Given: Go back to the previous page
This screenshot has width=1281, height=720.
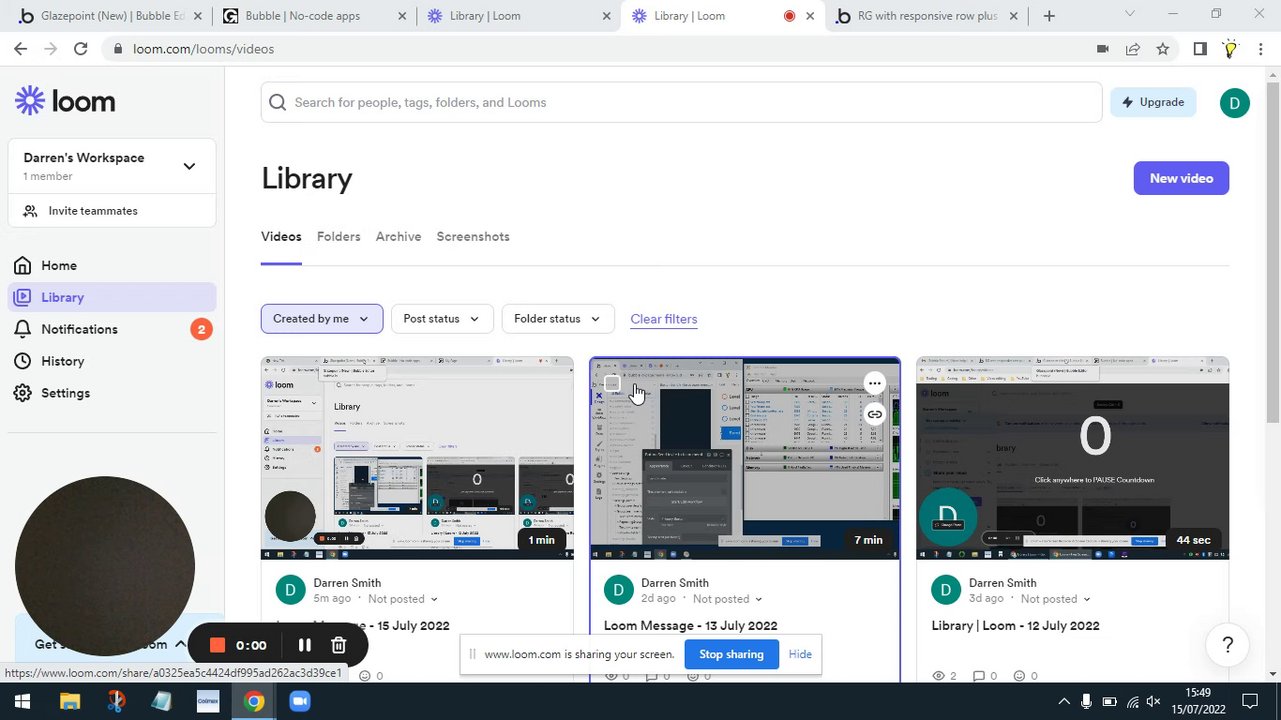Looking at the screenshot, I should (x=21, y=49).
